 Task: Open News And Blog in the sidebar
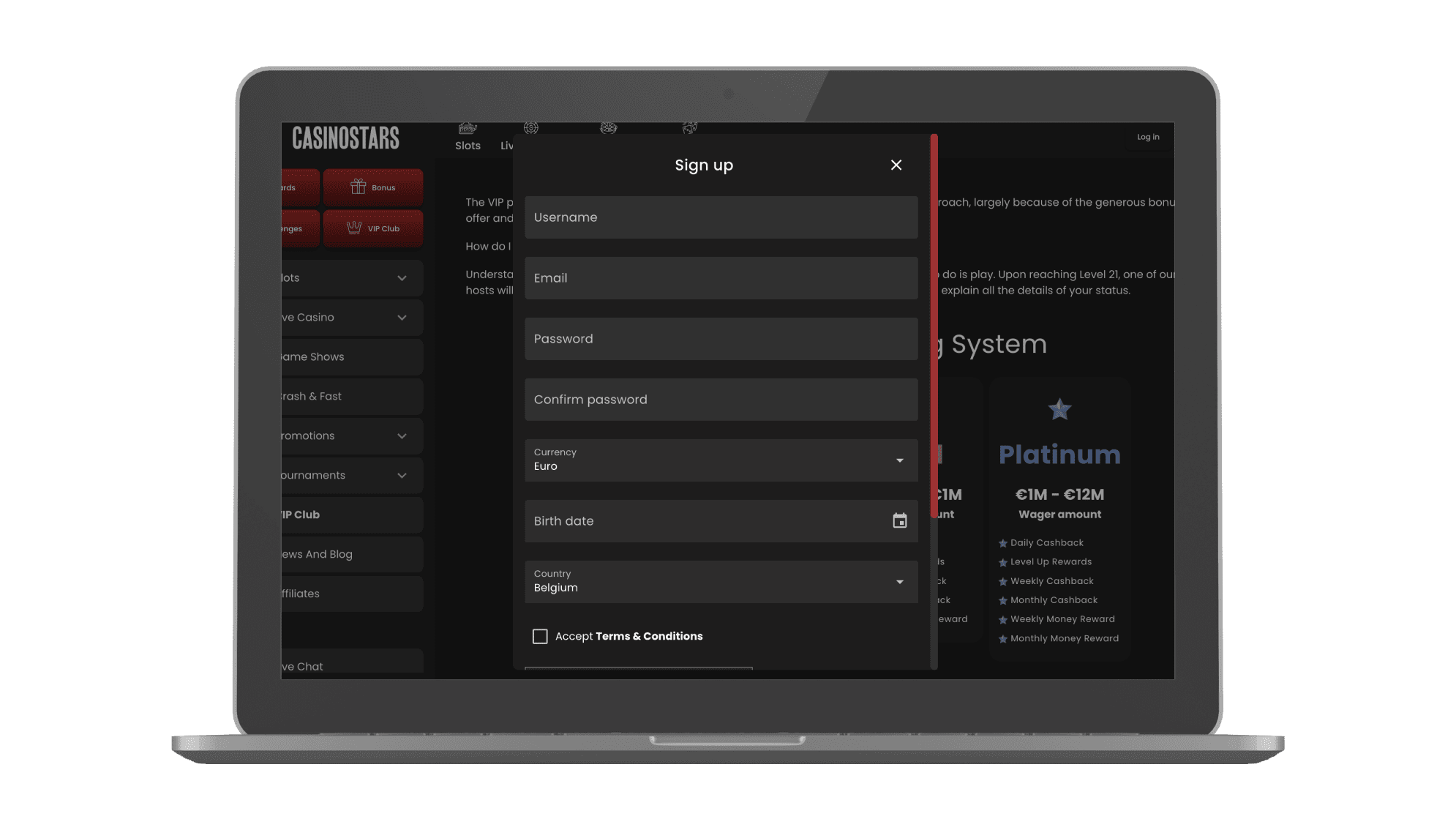[352, 555]
